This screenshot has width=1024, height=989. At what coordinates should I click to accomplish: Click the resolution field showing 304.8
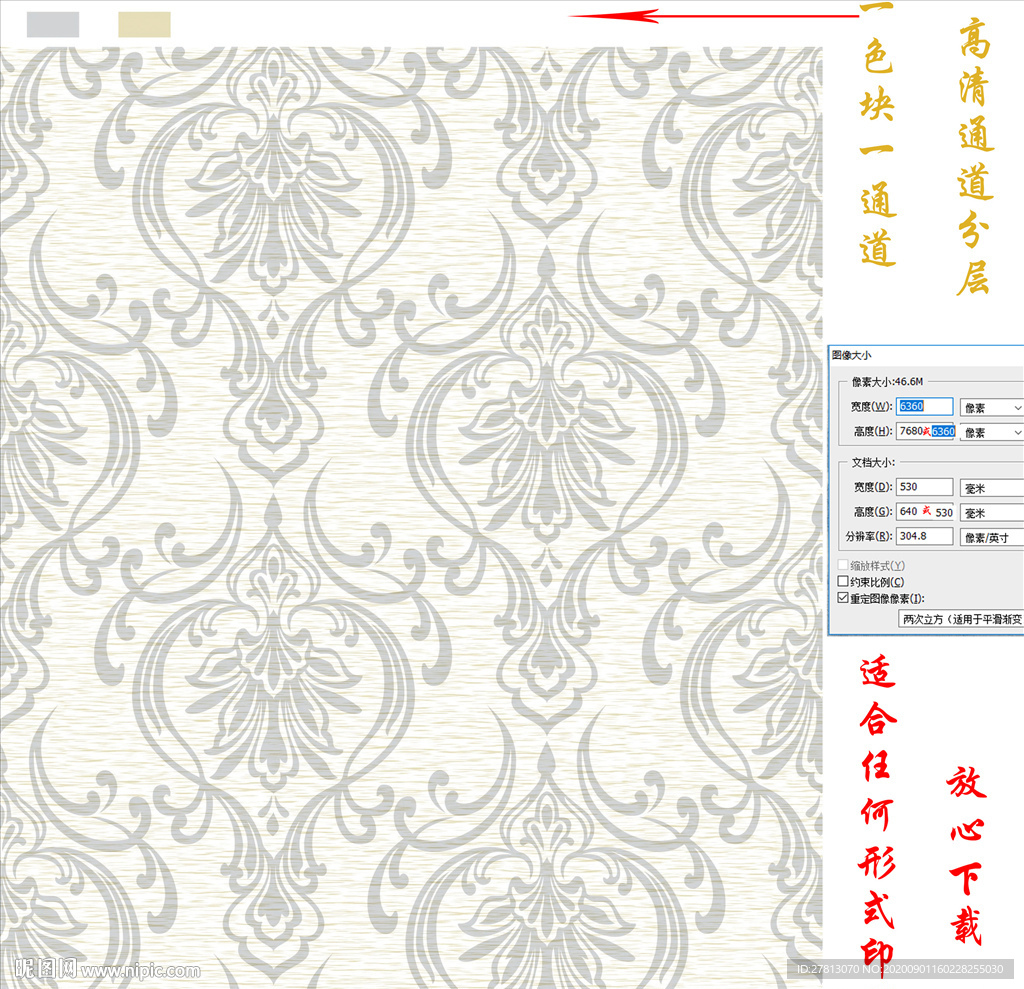924,536
